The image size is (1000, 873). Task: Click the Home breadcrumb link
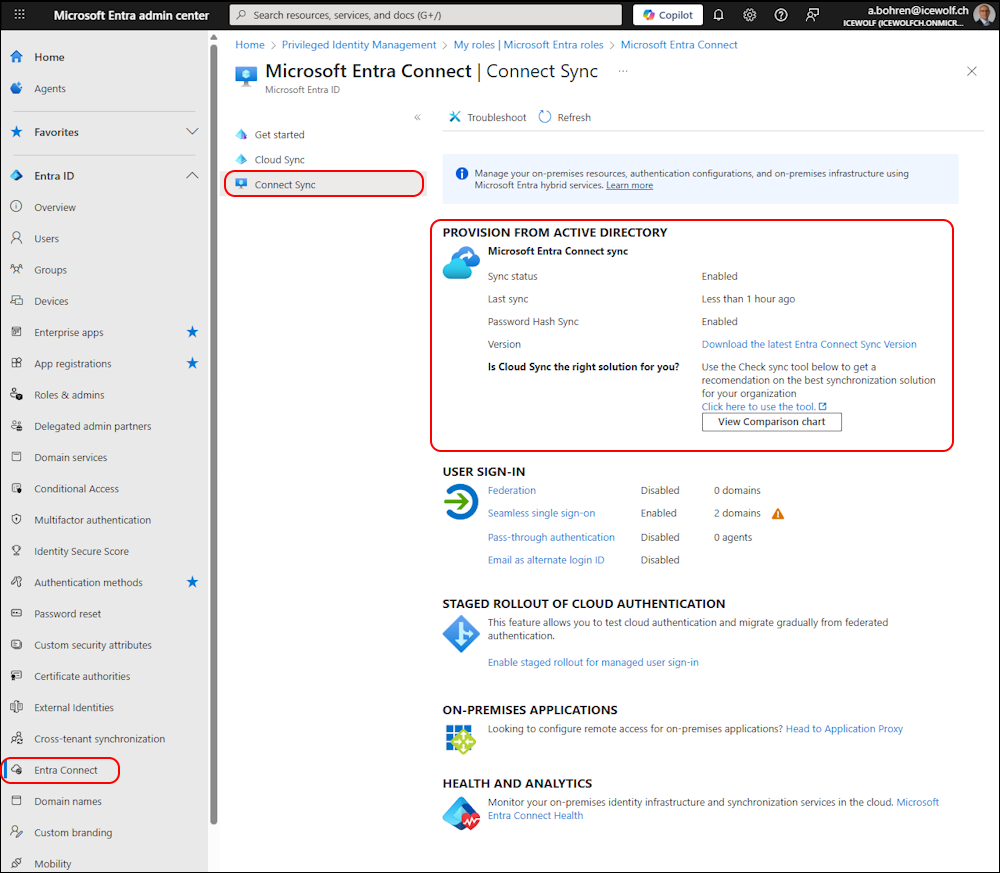pyautogui.click(x=249, y=45)
